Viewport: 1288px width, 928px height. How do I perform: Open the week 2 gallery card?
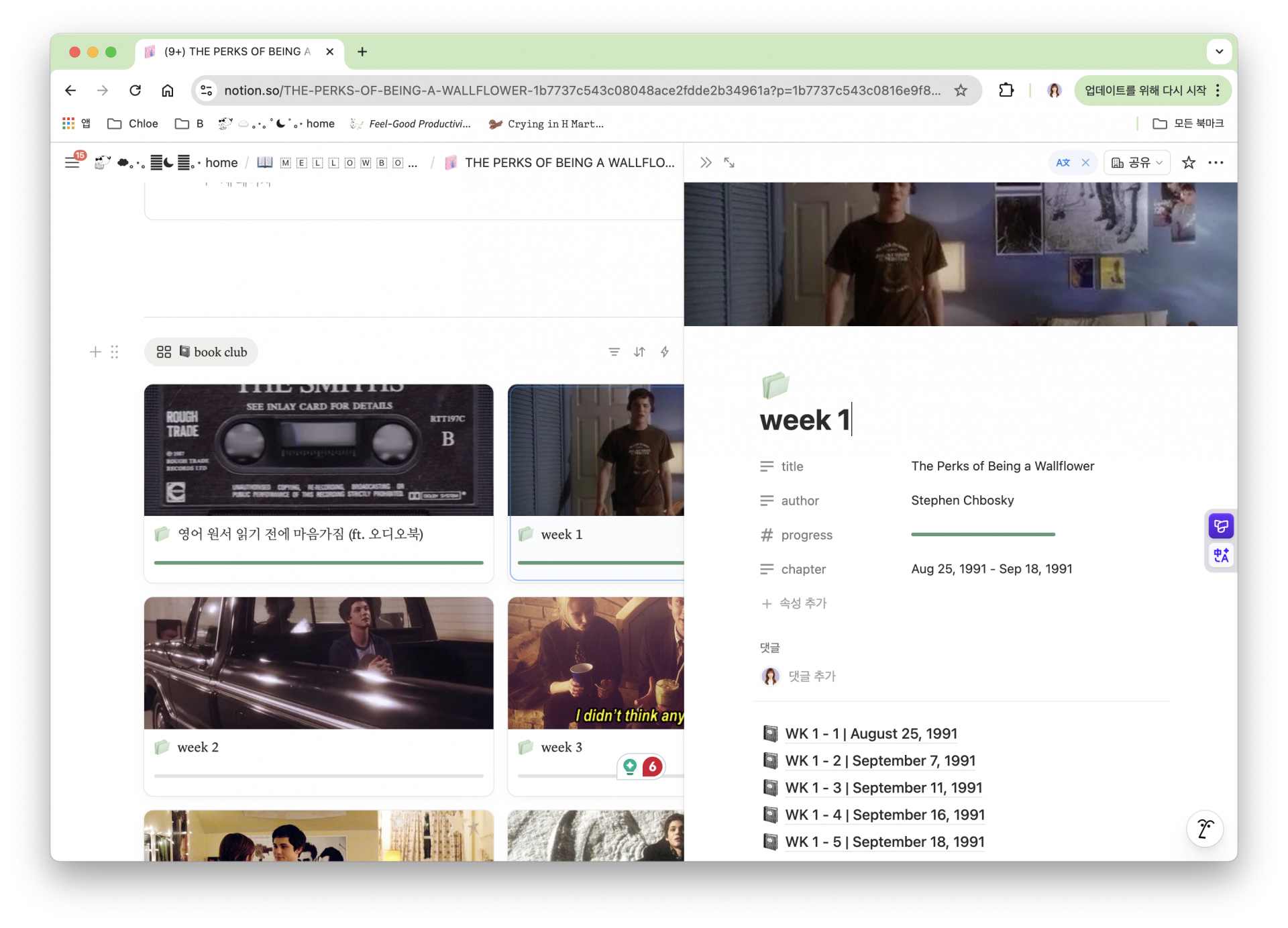pyautogui.click(x=319, y=697)
